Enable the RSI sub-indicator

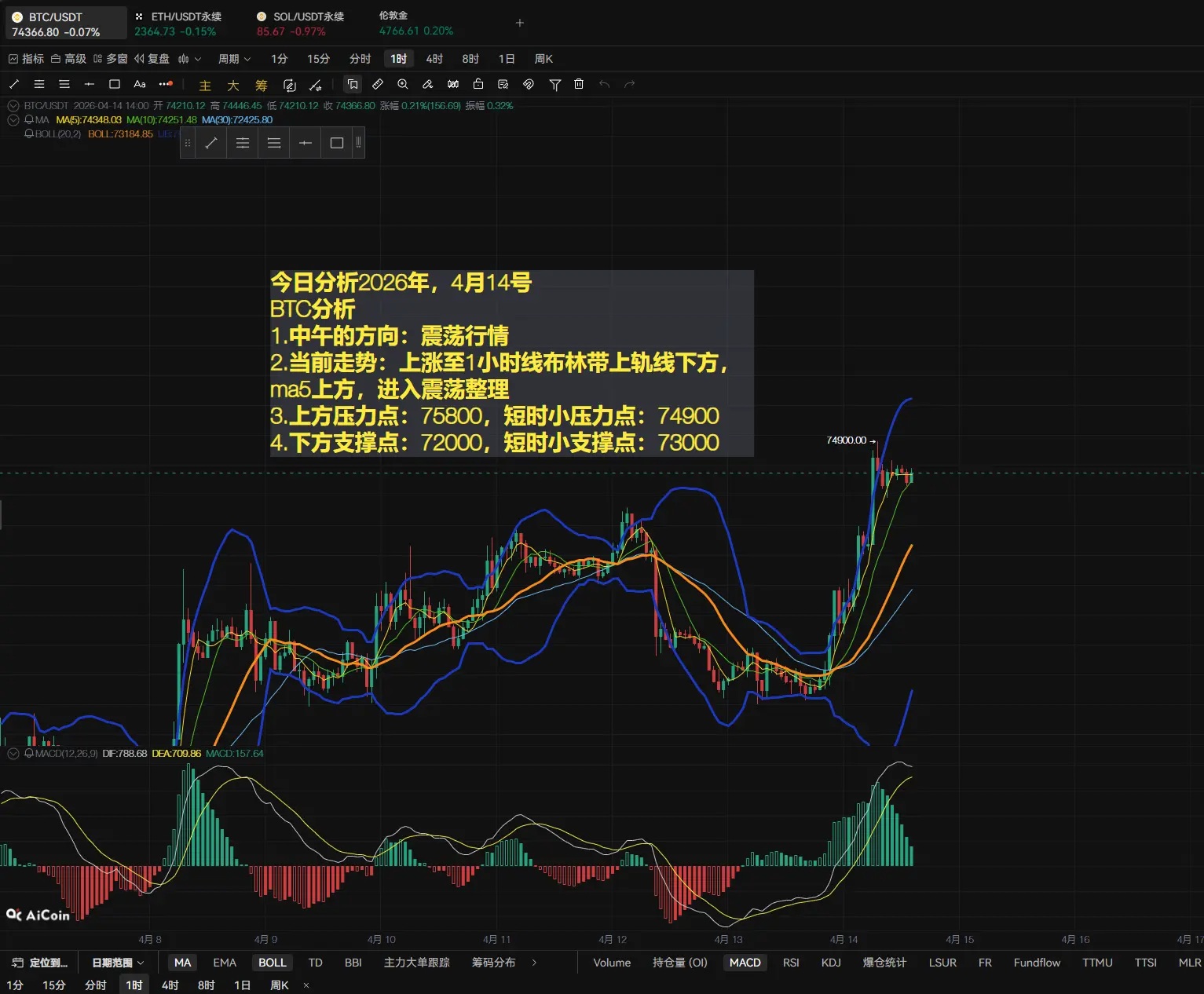(791, 963)
